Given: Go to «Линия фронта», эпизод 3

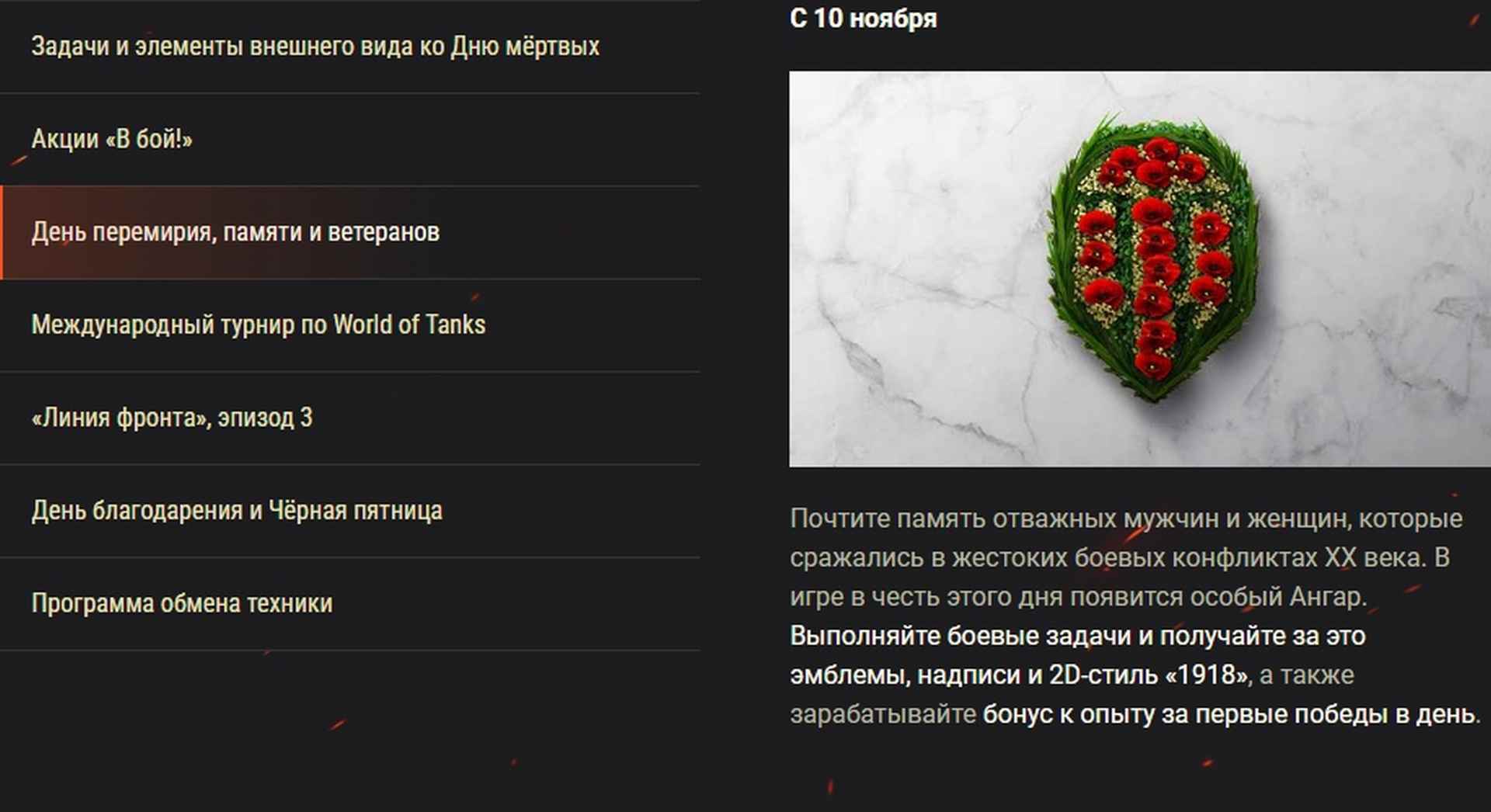Looking at the screenshot, I should point(349,418).
